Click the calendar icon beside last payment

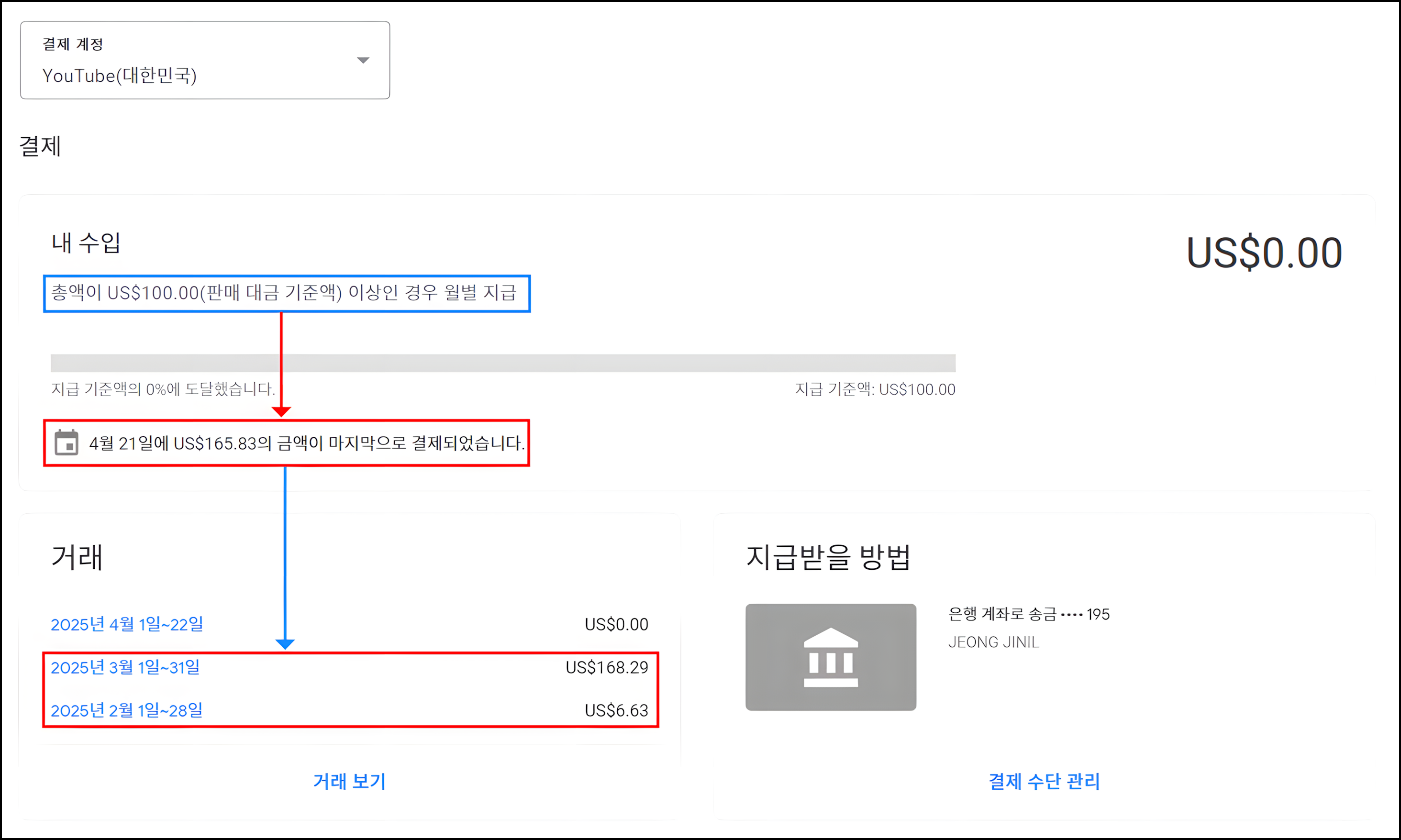tap(66, 442)
